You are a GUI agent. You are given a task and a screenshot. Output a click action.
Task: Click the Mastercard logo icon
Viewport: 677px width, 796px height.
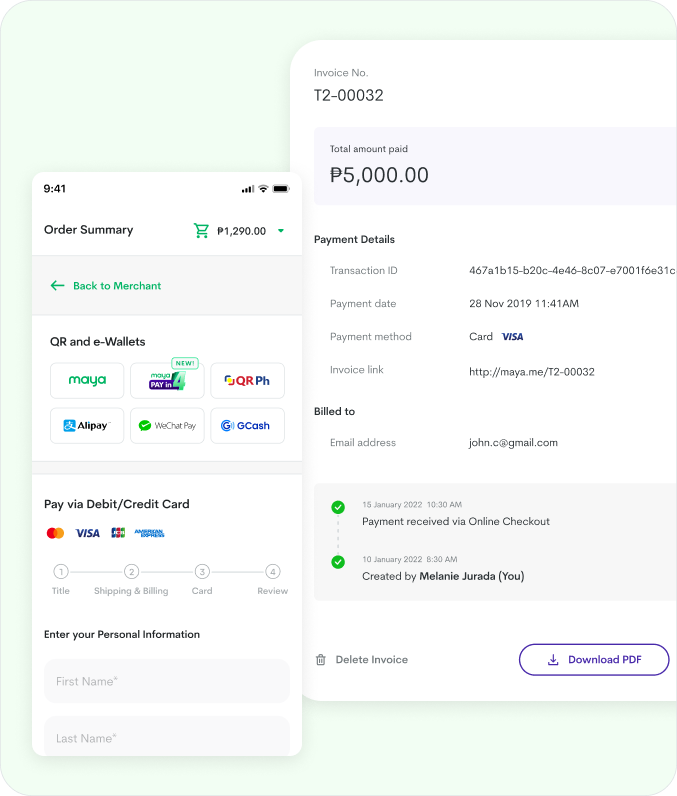pyautogui.click(x=56, y=533)
